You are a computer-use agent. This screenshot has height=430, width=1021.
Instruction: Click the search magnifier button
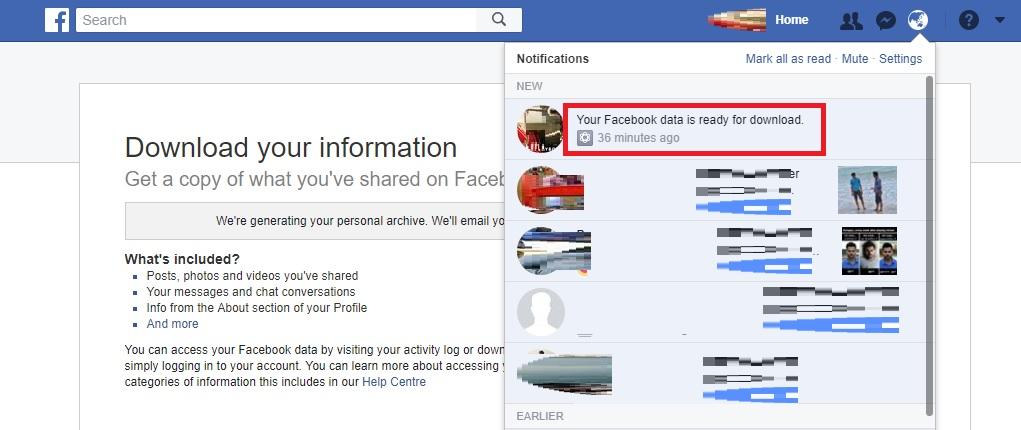click(x=499, y=20)
